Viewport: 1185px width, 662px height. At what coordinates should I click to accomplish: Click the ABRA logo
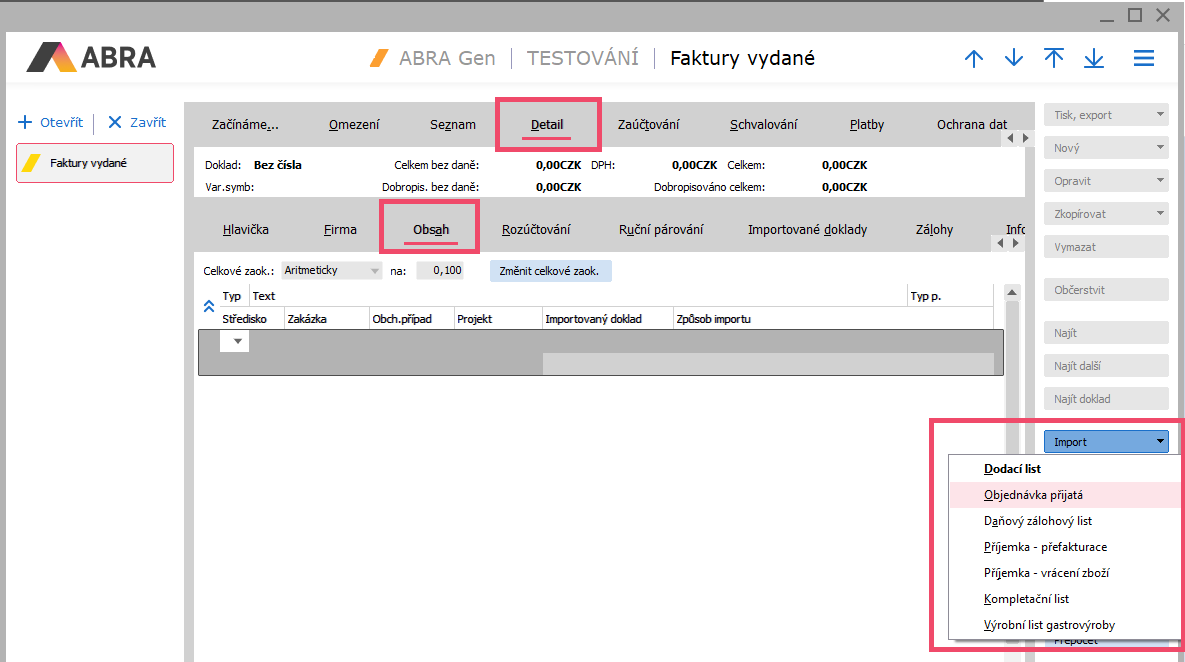(x=91, y=58)
